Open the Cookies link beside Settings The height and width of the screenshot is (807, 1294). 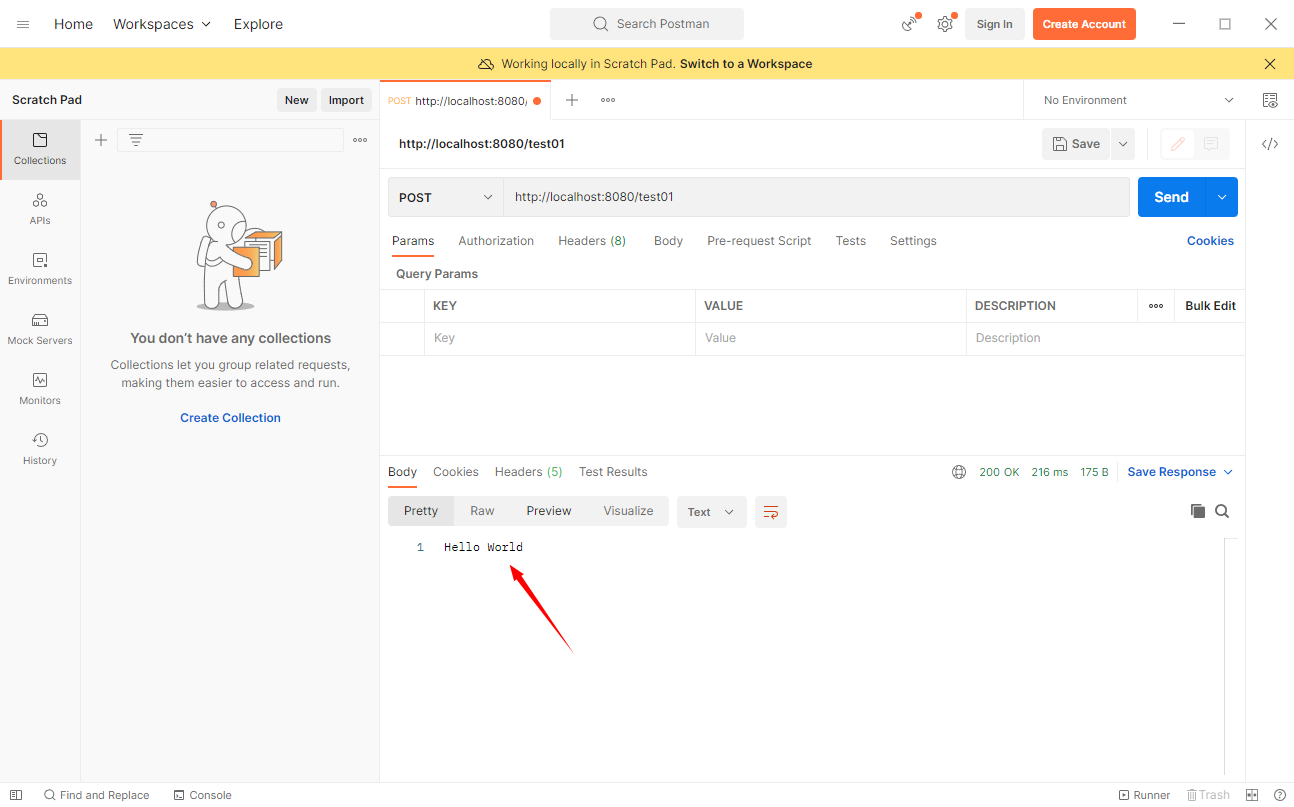[x=1210, y=241]
